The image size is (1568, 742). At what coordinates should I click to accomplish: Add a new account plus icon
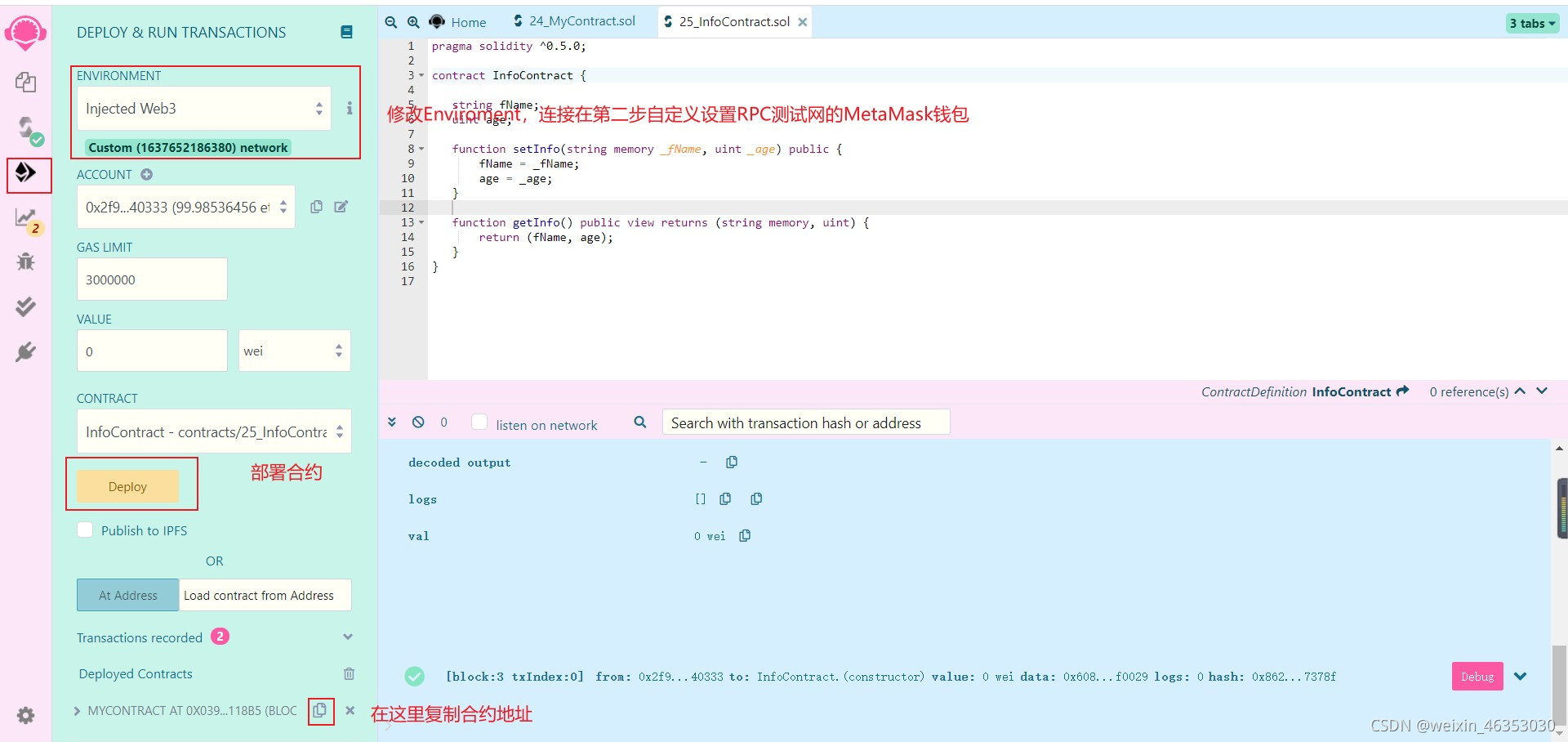(146, 174)
